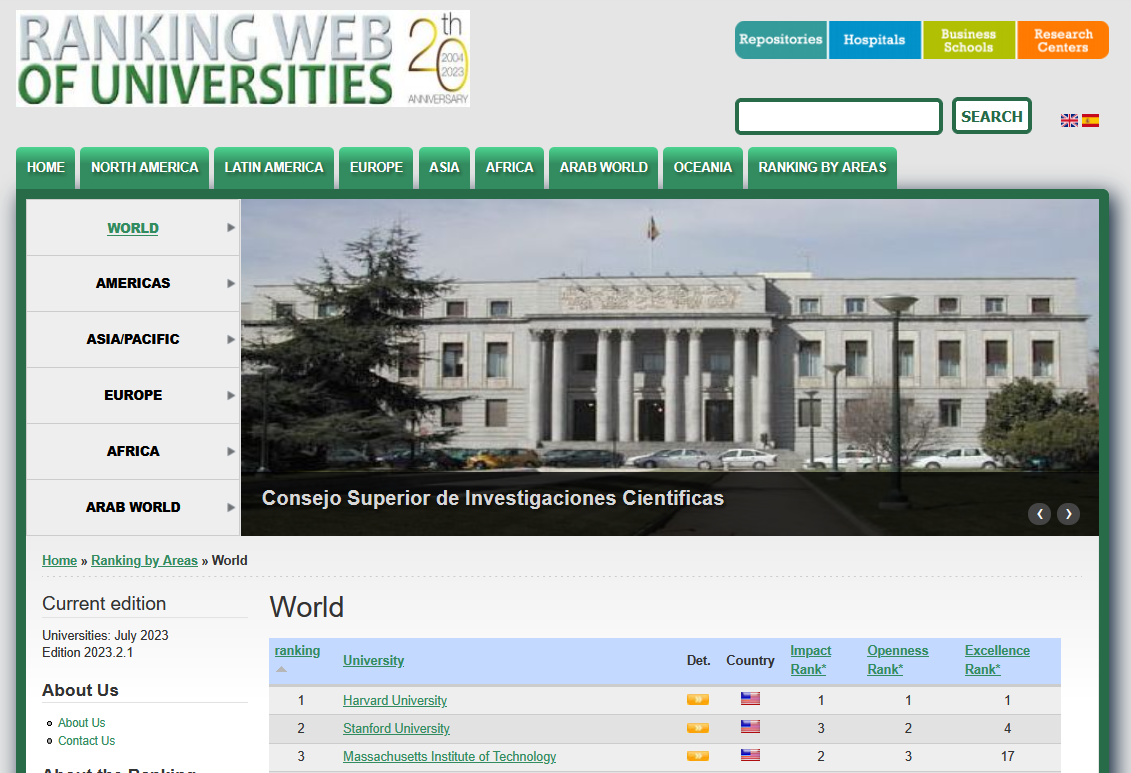Open the Massachusetts Institute of Technology link

click(x=449, y=757)
